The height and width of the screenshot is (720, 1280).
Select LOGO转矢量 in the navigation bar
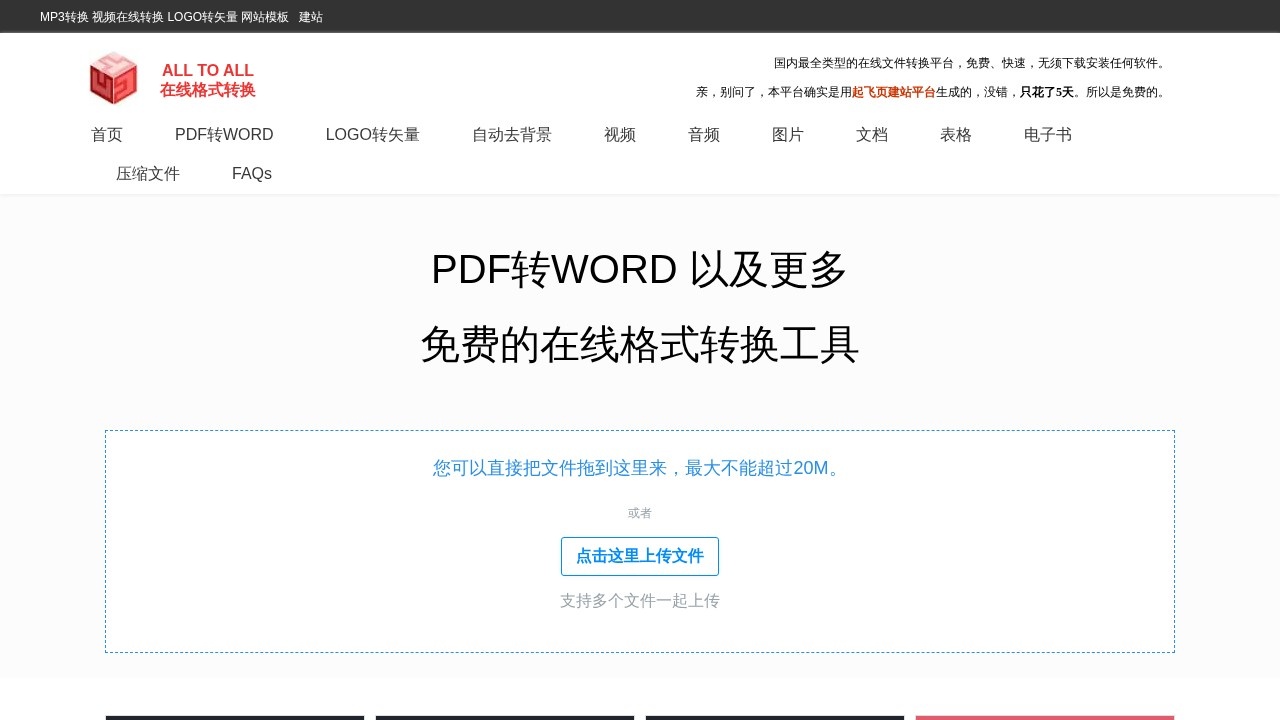click(x=372, y=135)
